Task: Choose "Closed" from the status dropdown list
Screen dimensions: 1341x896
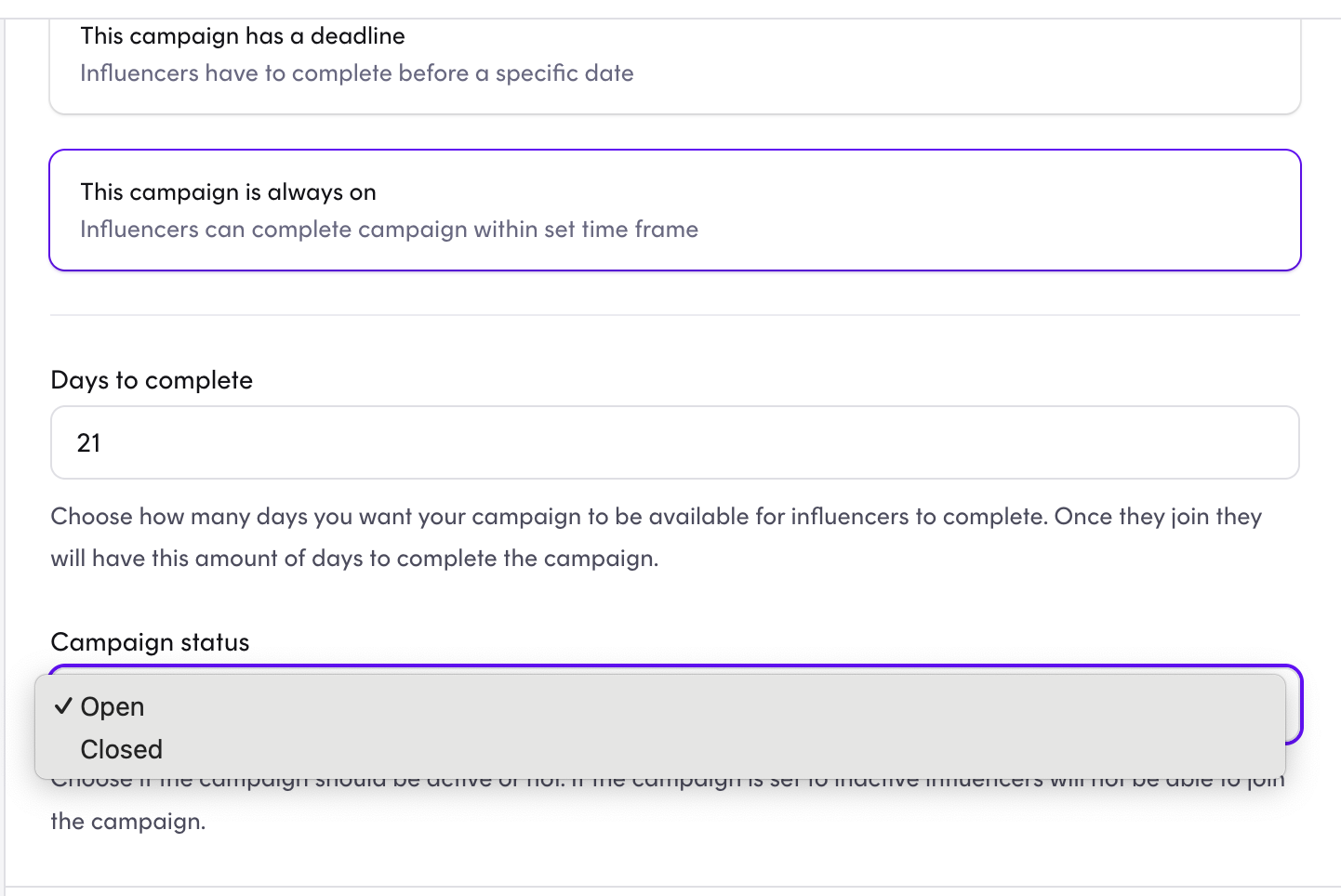Action: pos(122,749)
